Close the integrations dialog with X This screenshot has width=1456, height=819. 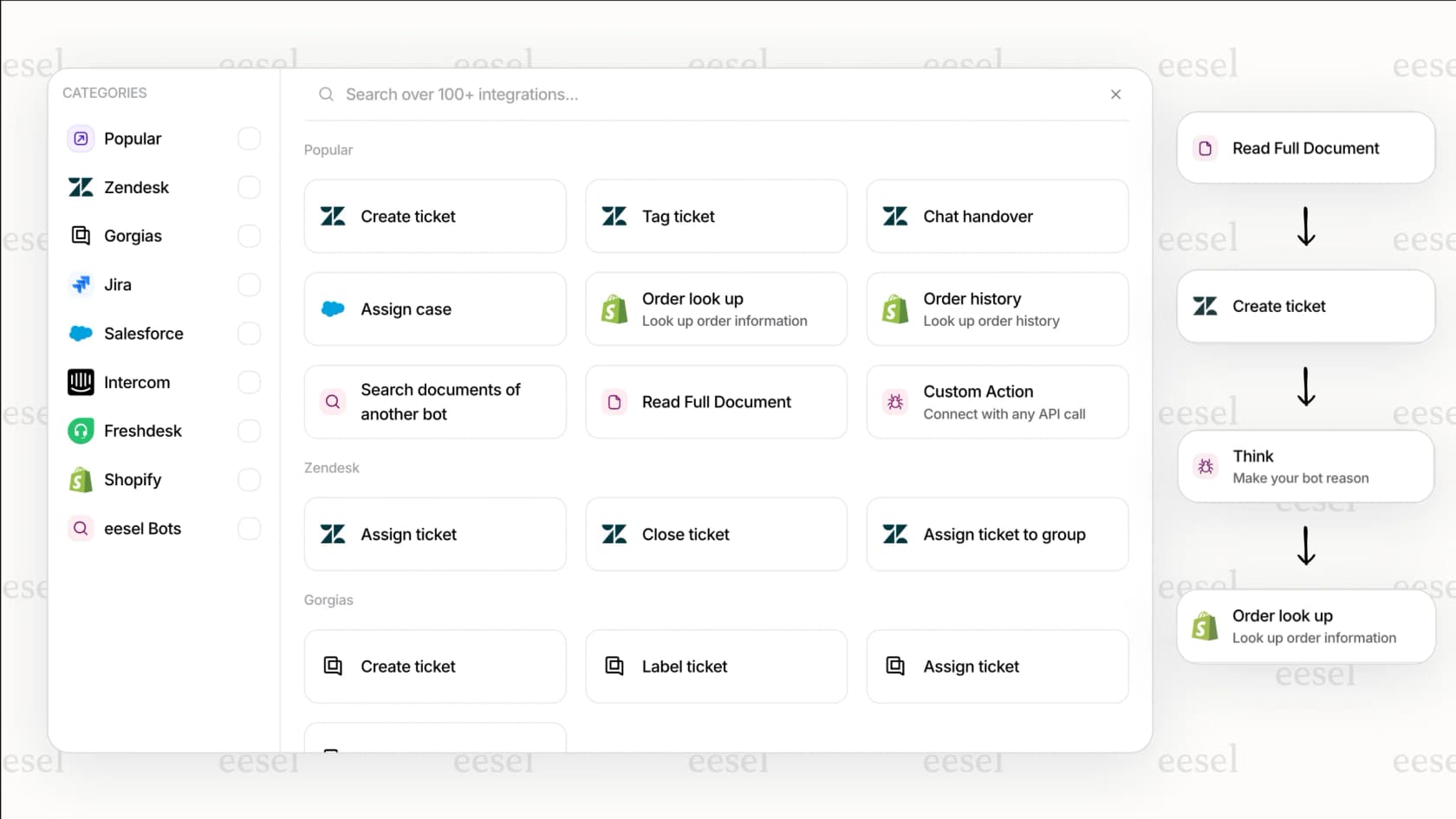[1115, 94]
